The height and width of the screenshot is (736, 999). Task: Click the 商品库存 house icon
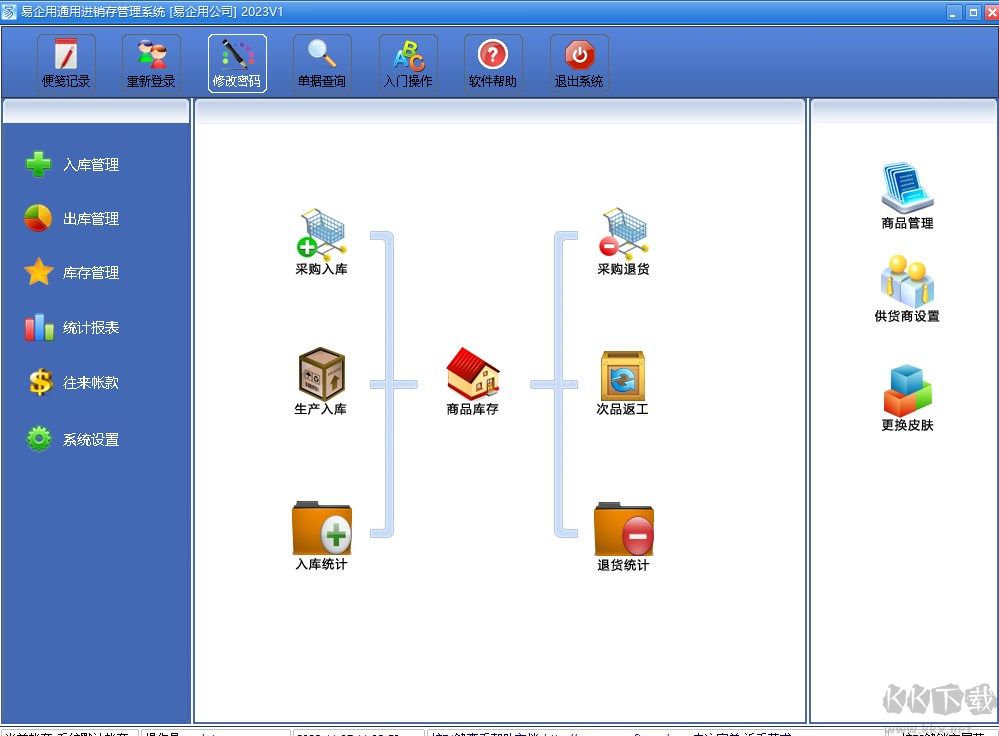pos(472,382)
